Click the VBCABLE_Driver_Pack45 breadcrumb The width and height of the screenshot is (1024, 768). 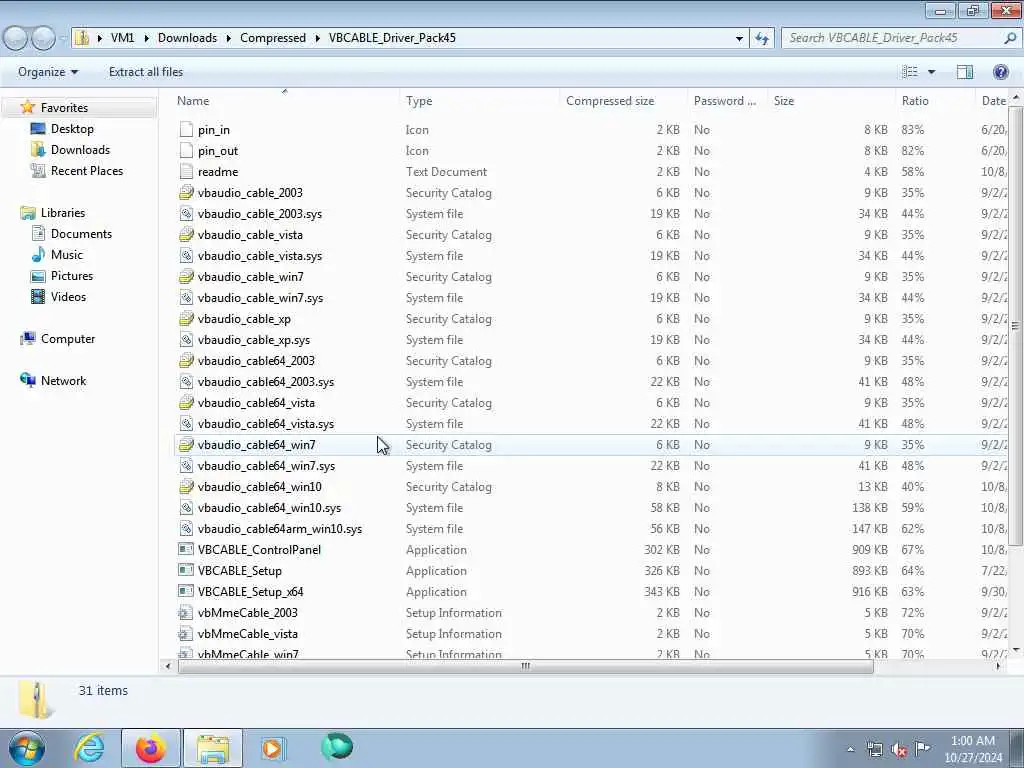pyautogui.click(x=392, y=38)
